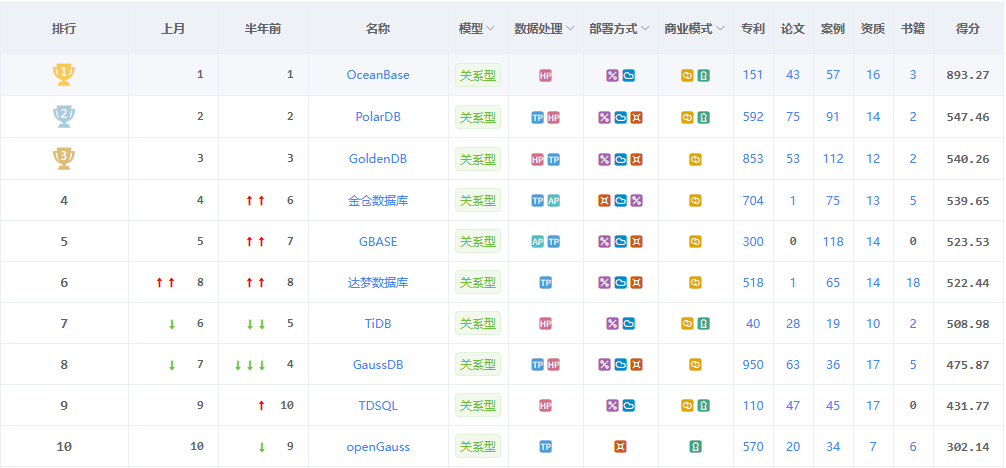Click the HP badge in the OceanBase row

545,75
